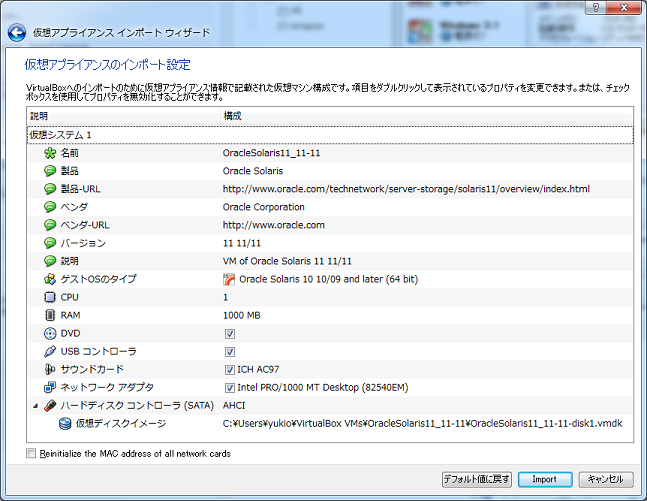Collapse the ハードディスク コントローラ (SATA) tree node
Viewport: 647px width, 501px height.
coord(37,405)
